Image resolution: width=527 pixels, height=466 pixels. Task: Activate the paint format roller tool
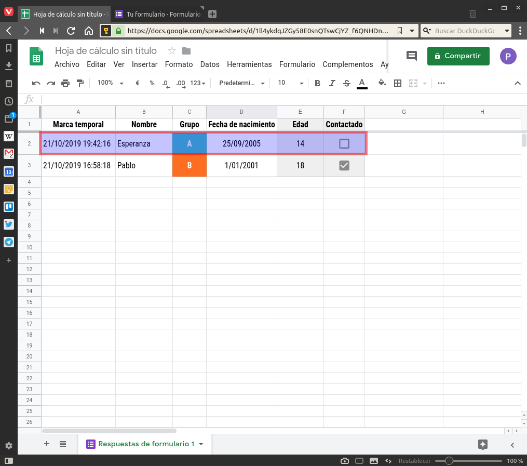(80, 83)
